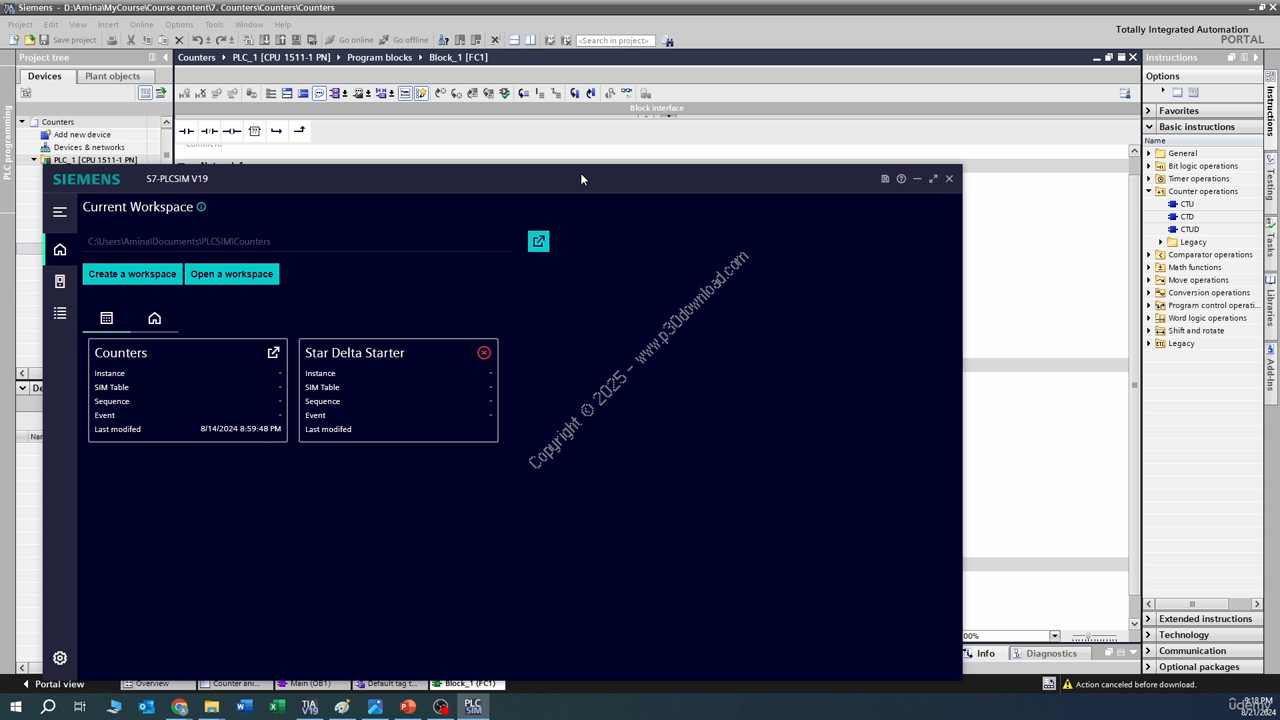
Task: Click the Print icon in TIA toolbar
Action: click(x=112, y=40)
